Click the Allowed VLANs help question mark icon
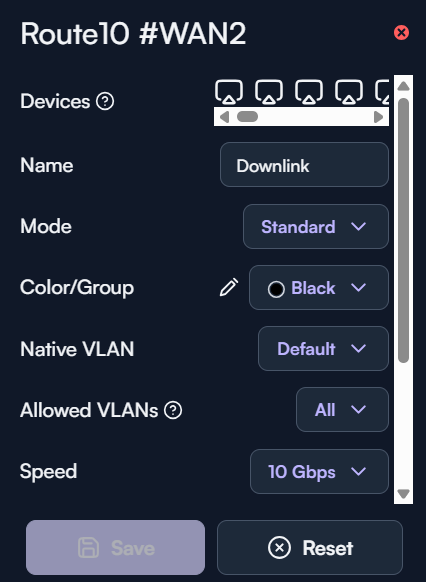This screenshot has height=582, width=426. pos(173,411)
